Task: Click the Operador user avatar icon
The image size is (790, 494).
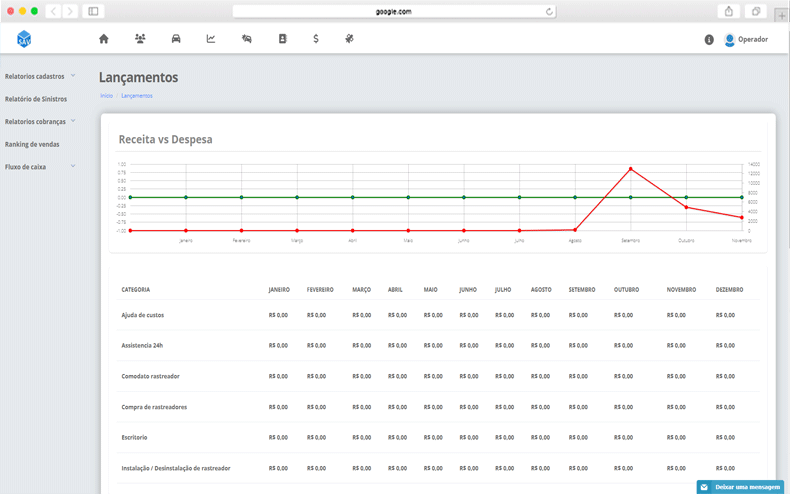Action: click(729, 40)
